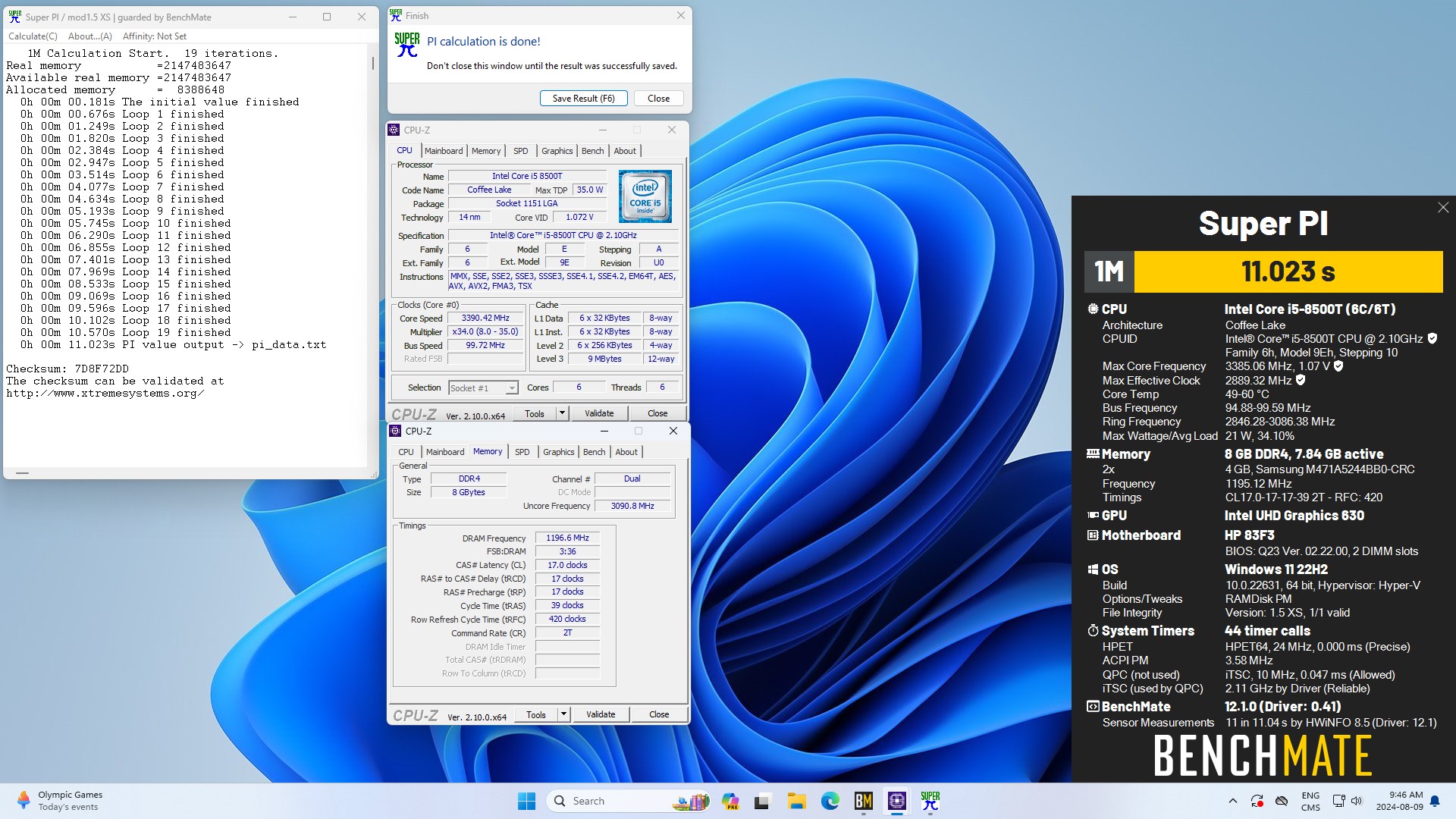Open the Olympic Games widget
Image resolution: width=1456 pixels, height=819 pixels.
tap(59, 801)
